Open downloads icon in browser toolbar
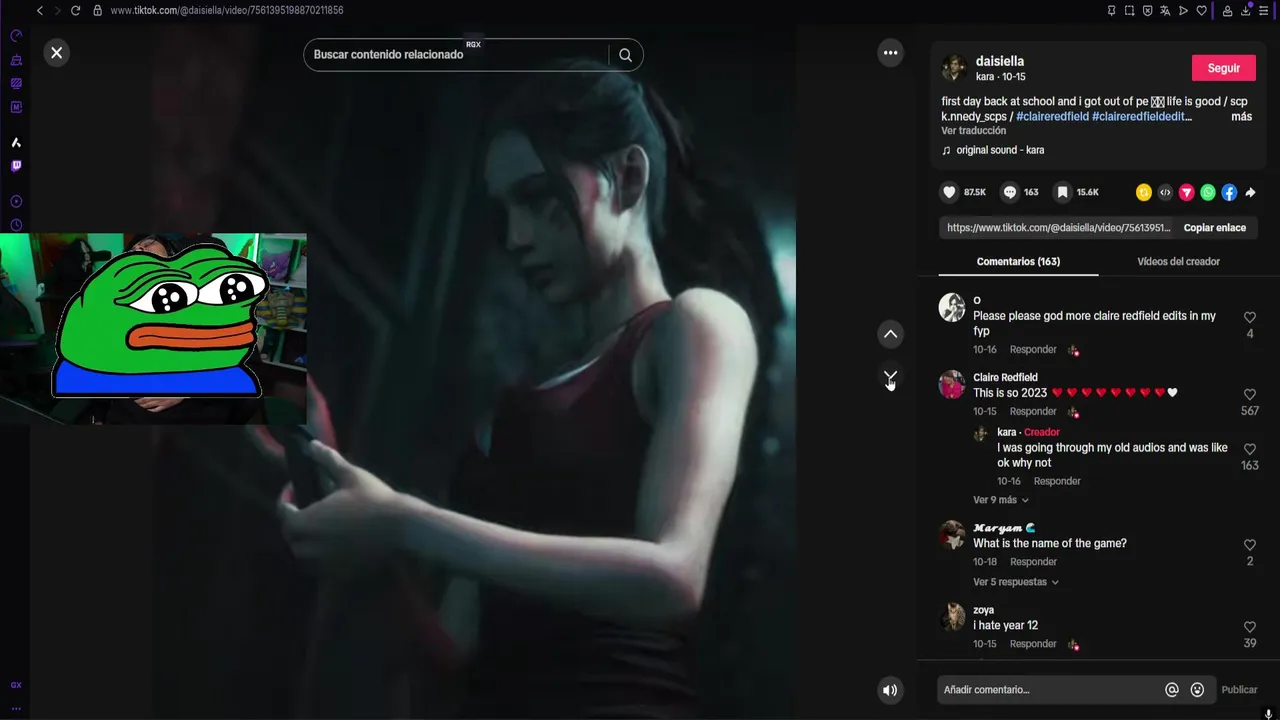Image resolution: width=1280 pixels, height=720 pixels. click(x=1247, y=11)
